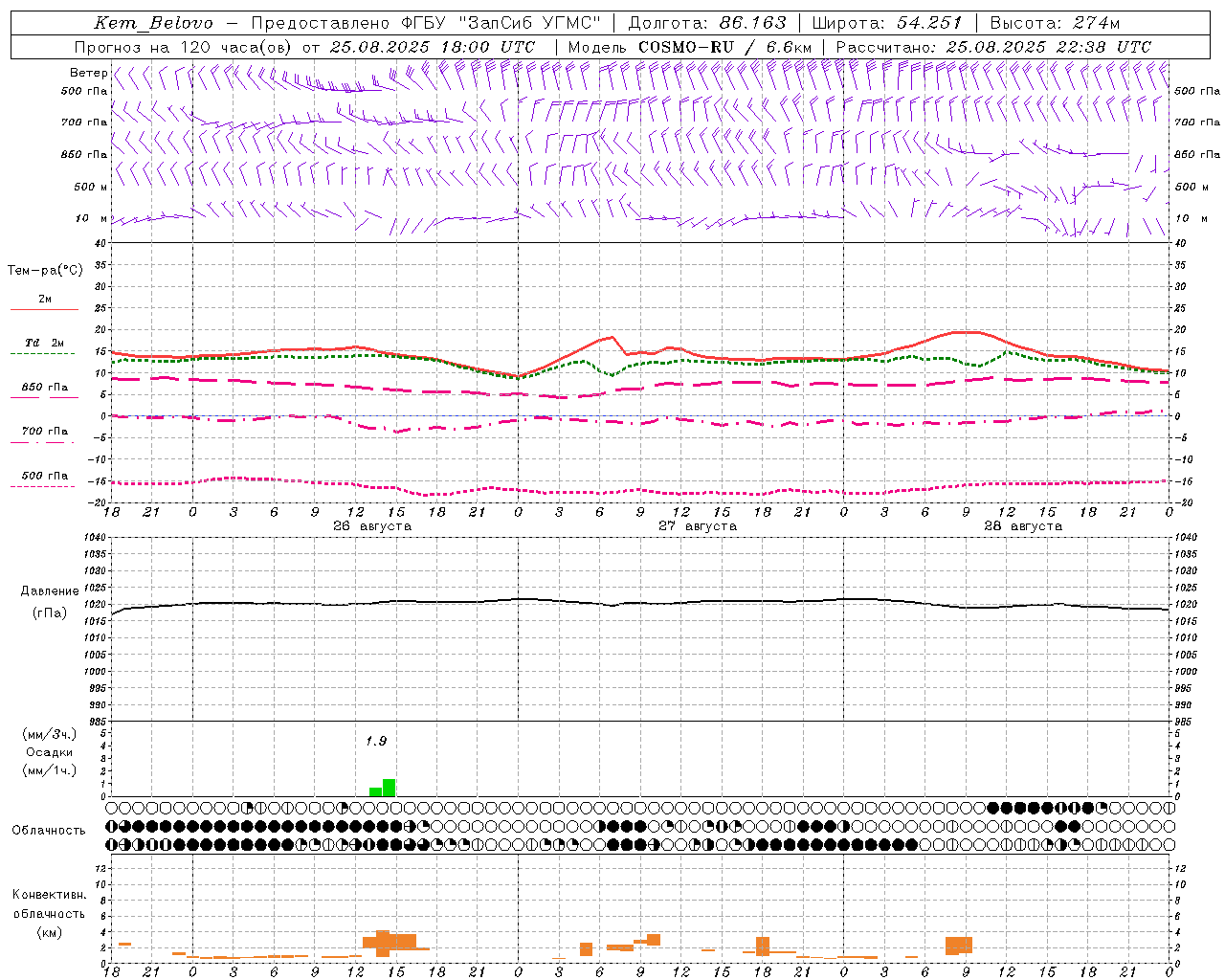The width and height of the screenshot is (1225, 980).
Task: Click -20 on the right temperature axis
Action: point(1183,502)
